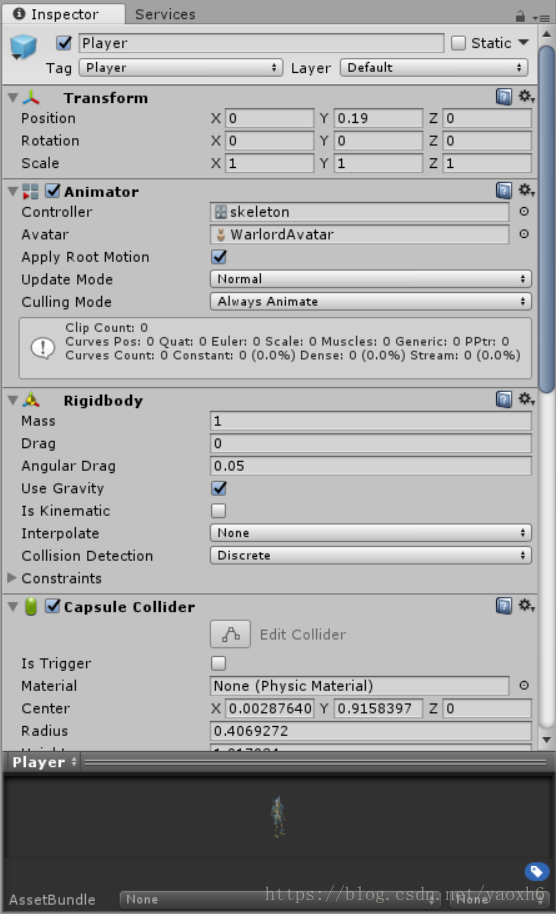Click the Inspector vertical scrollbar
Viewport: 556px width, 914px height.
pos(546,219)
